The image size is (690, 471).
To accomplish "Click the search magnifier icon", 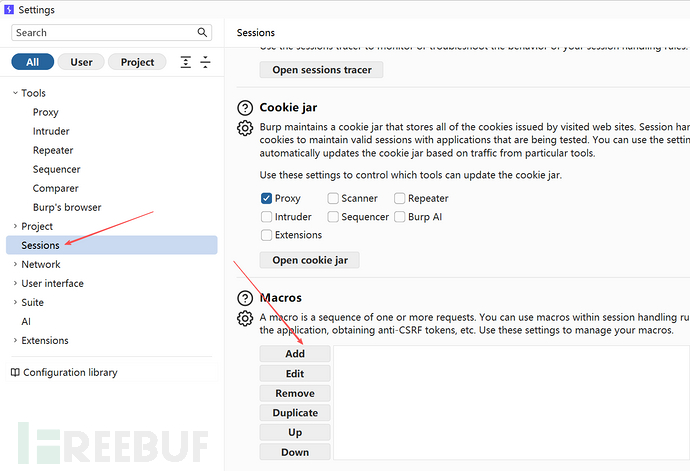I will click(203, 33).
